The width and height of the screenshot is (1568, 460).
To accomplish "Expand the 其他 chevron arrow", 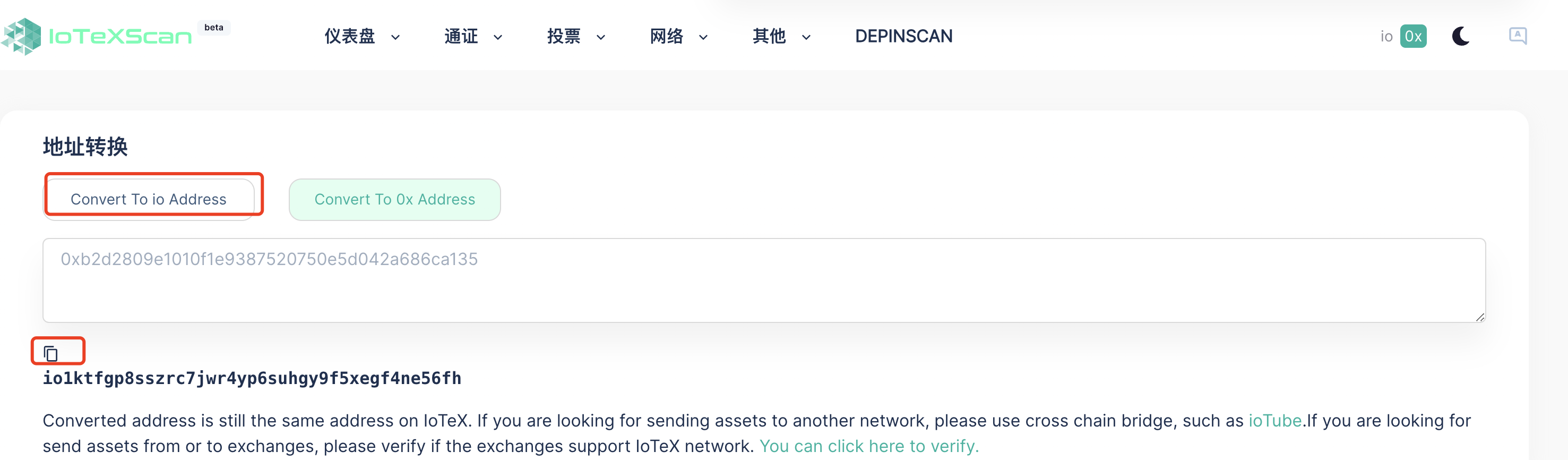I will tap(806, 37).
